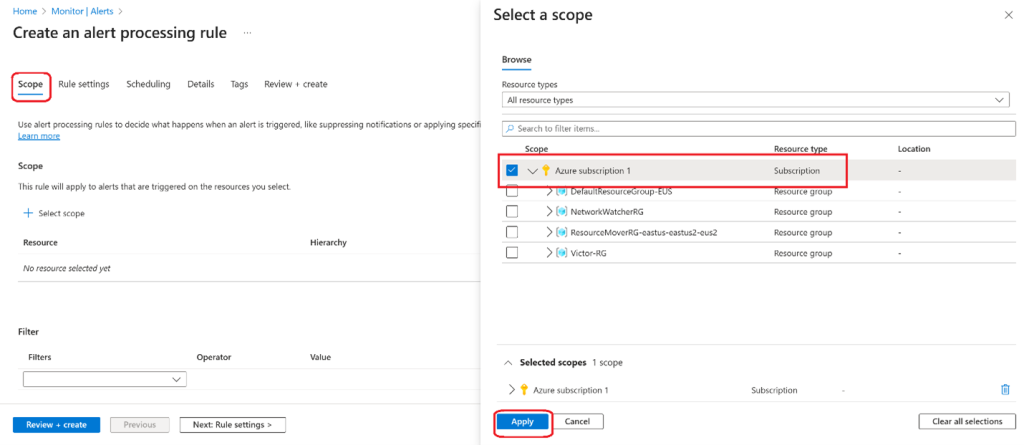Expand the ResourceMoverRG-eastus-eastus2-eus2 node
Screen dimensions: 1024x445
pyautogui.click(x=549, y=233)
